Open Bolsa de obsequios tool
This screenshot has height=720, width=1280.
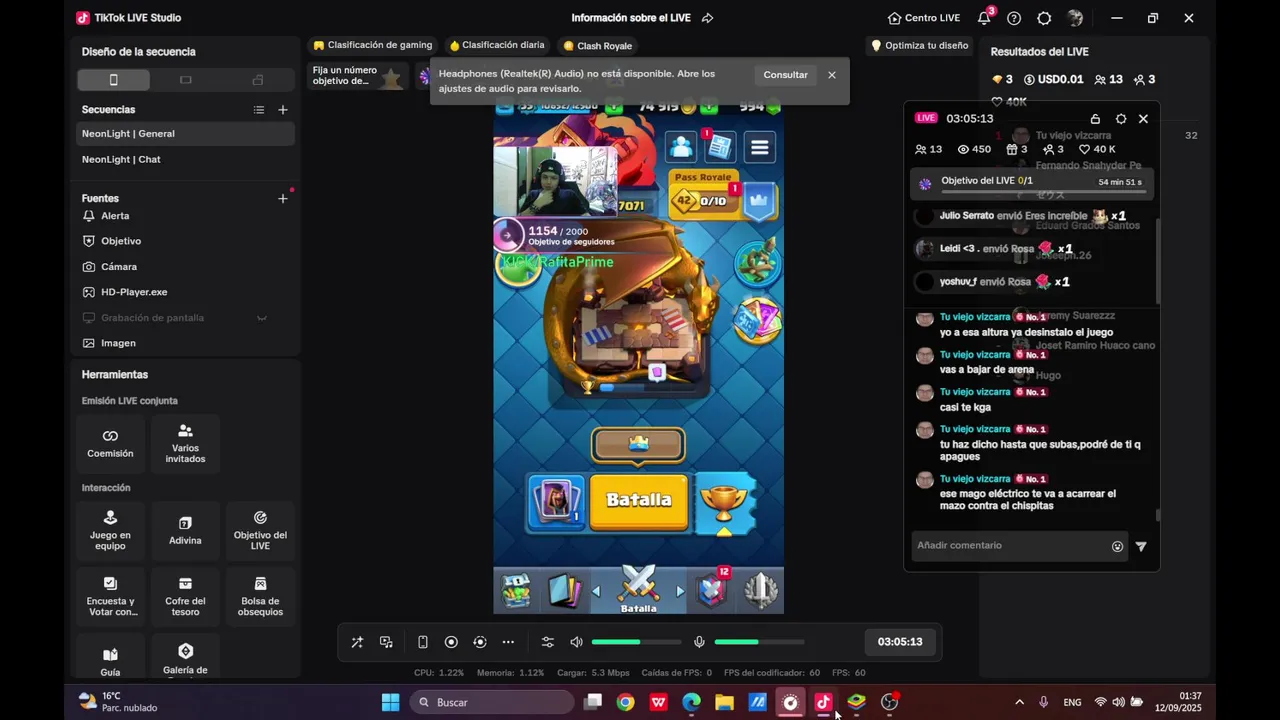click(x=260, y=596)
